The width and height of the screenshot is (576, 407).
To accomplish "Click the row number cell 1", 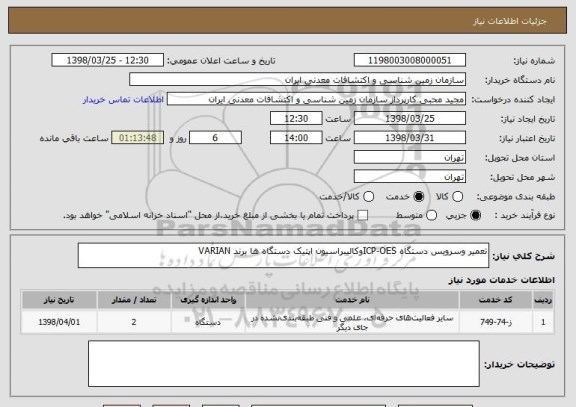I will click(x=543, y=322).
